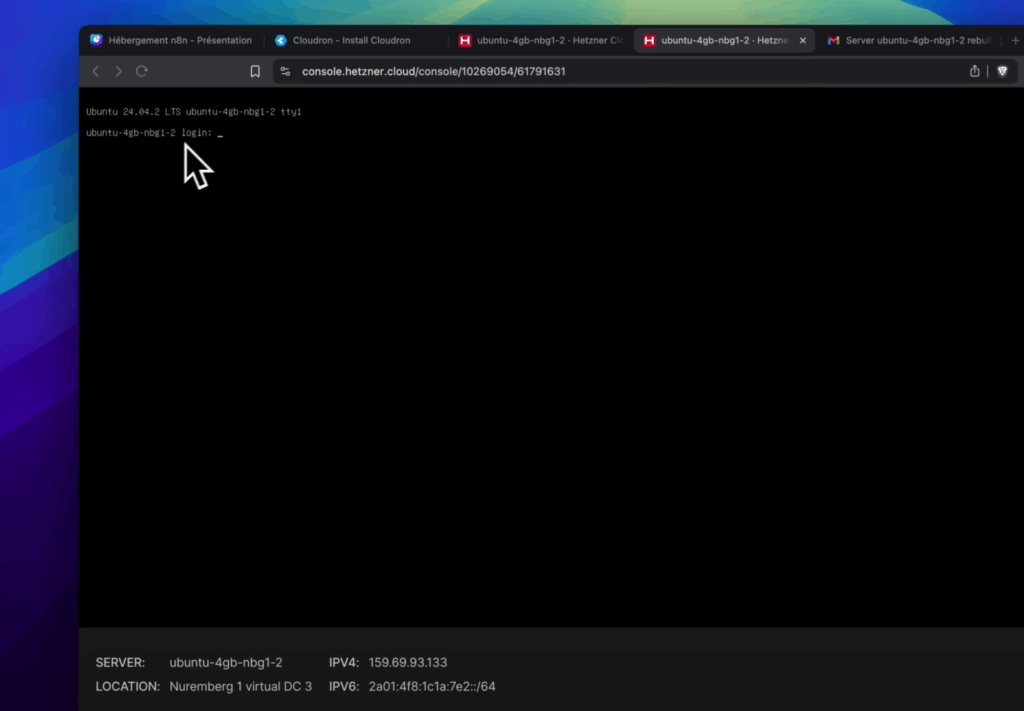This screenshot has height=711, width=1024.
Task: Click the server name ubuntu-4gb-nbg1-2 in footer
Action: coord(226,662)
